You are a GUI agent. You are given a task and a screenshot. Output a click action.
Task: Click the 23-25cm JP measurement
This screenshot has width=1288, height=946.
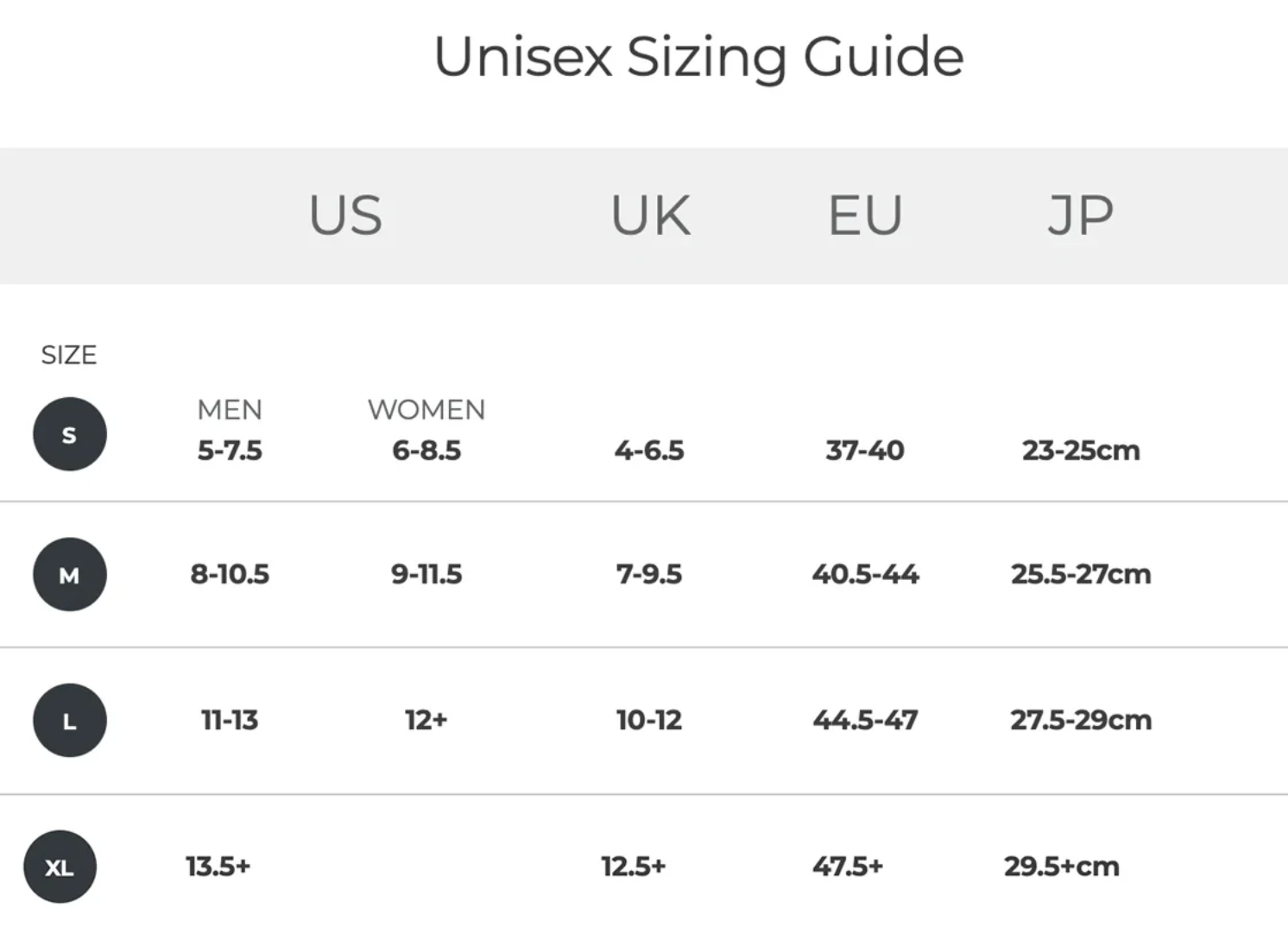coord(1081,450)
